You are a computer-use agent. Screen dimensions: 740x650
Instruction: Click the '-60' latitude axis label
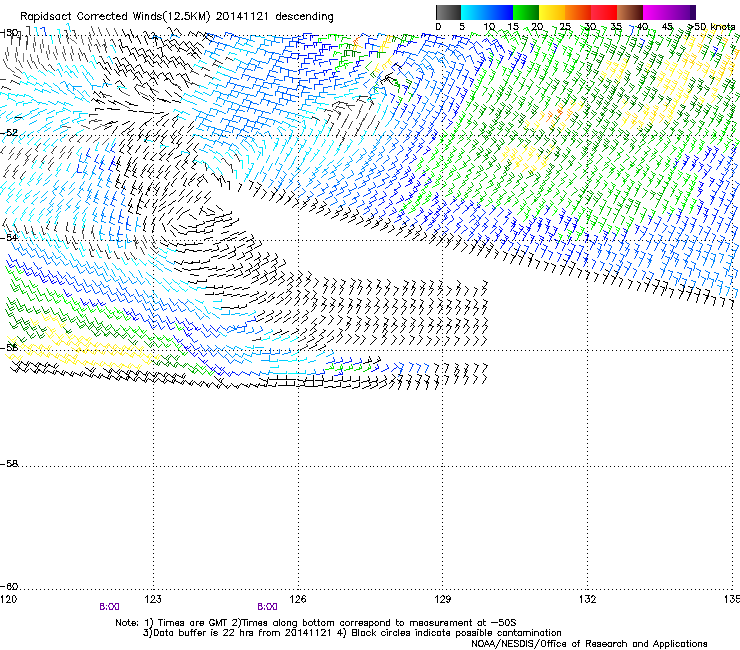[9, 586]
